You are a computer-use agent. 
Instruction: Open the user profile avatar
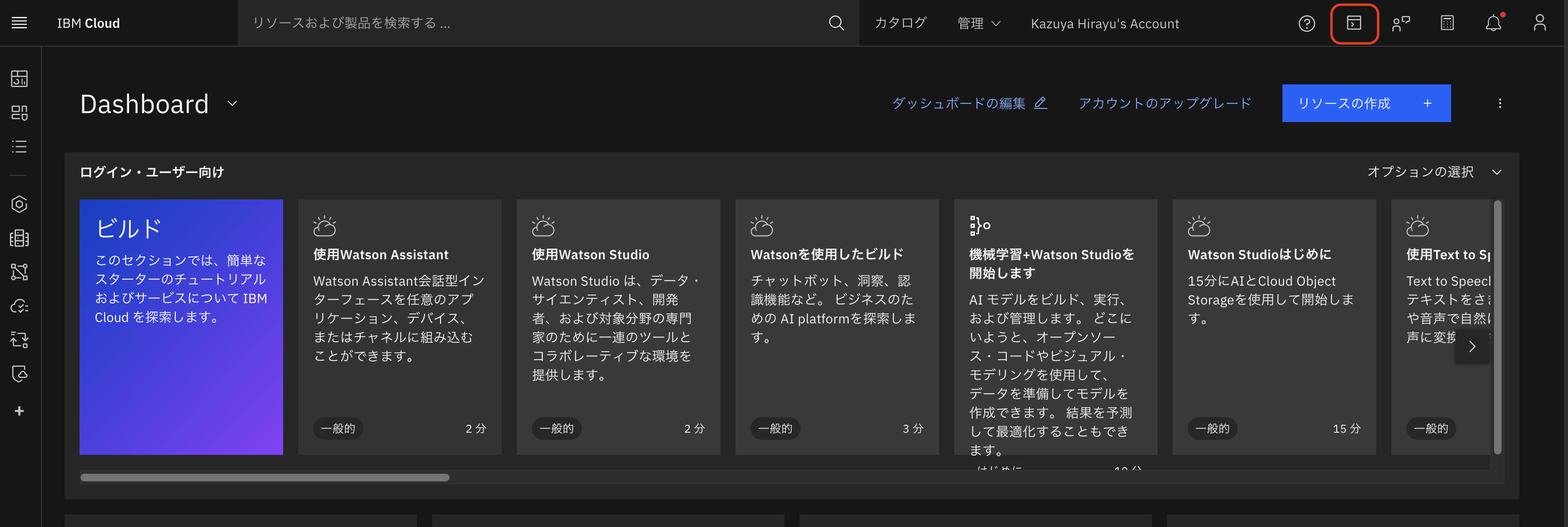click(x=1539, y=23)
